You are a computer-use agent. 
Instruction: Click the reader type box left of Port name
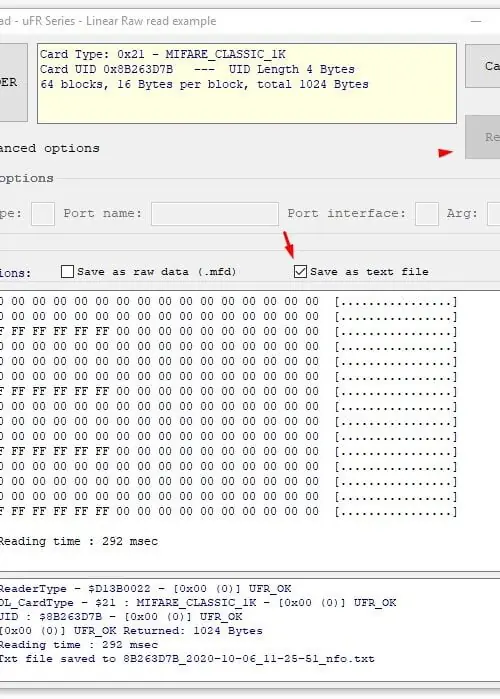[43, 214]
